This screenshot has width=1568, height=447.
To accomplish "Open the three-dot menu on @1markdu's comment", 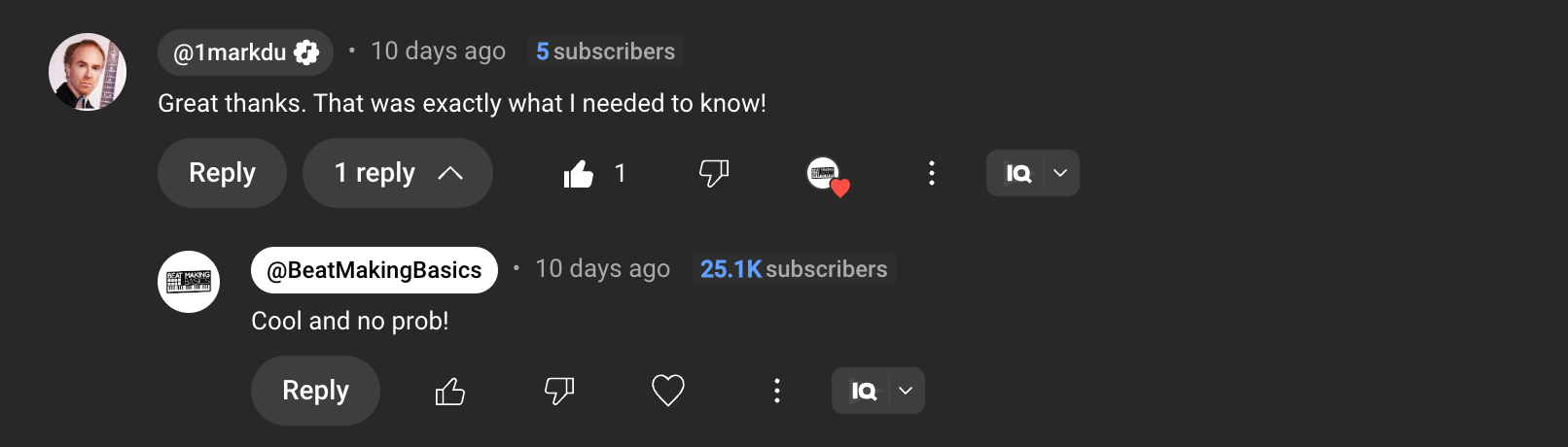I will click(932, 173).
